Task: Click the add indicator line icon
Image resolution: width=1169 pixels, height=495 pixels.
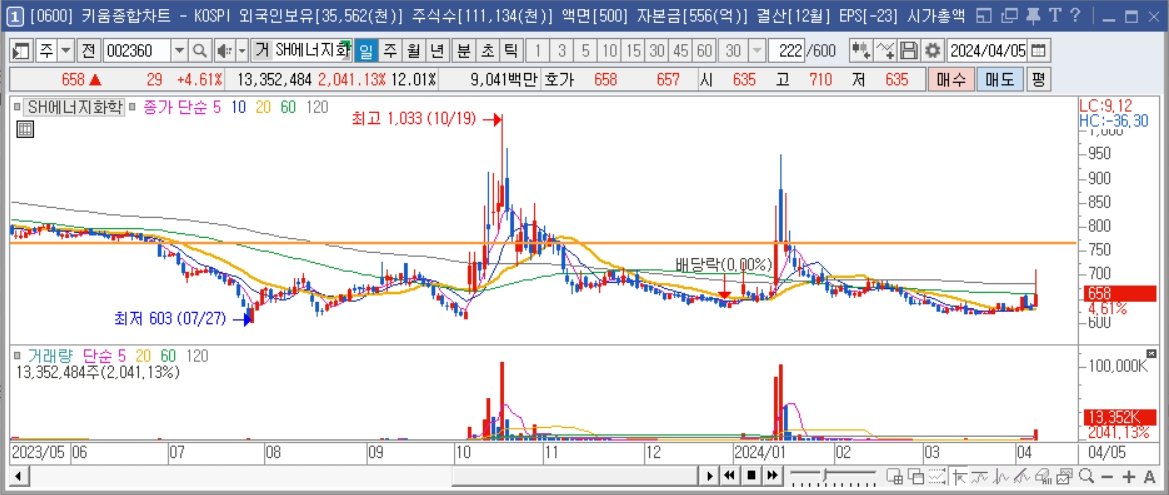Action: pyautogui.click(x=885, y=51)
